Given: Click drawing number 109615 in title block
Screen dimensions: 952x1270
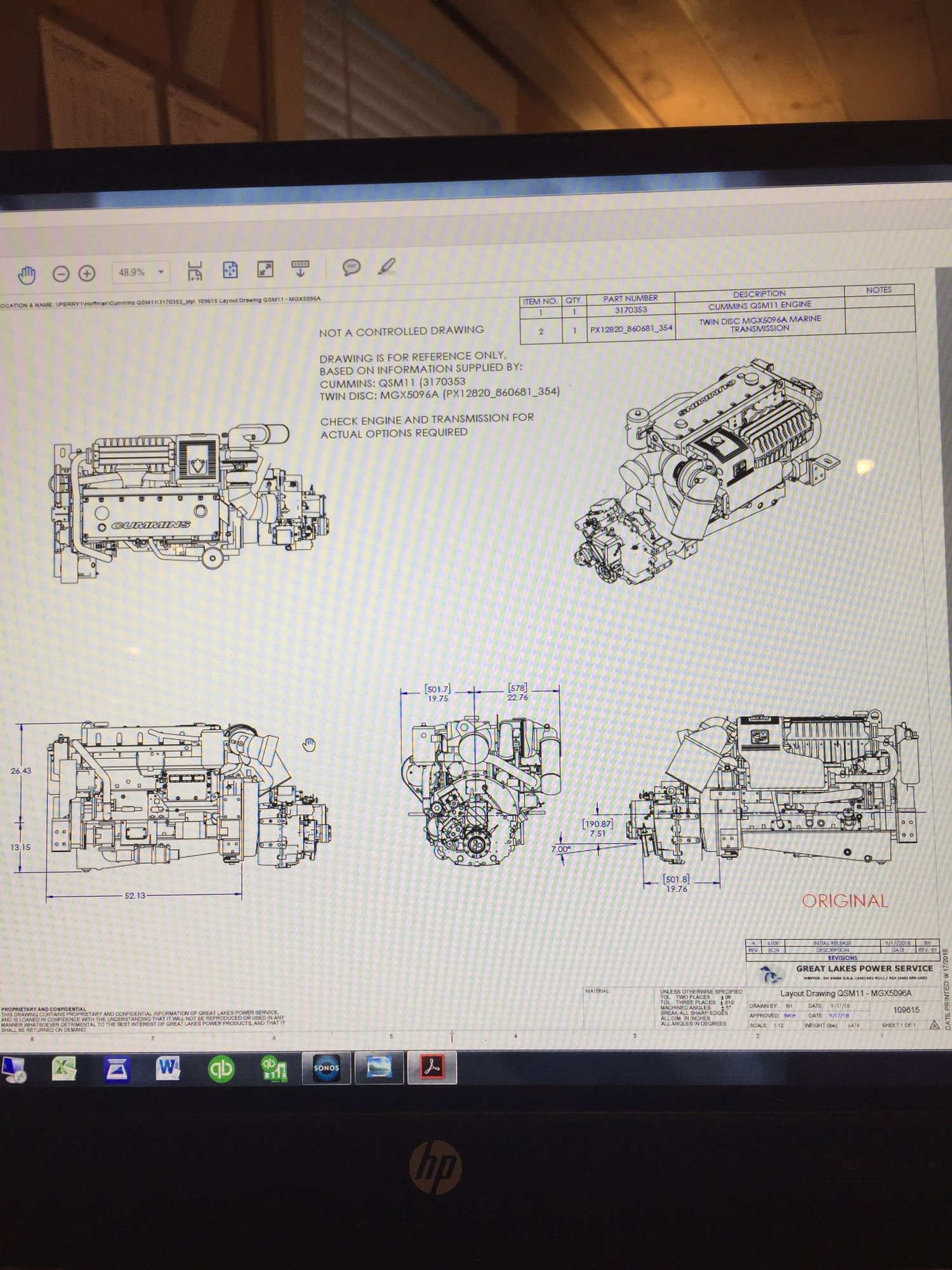Looking at the screenshot, I should (906, 1010).
